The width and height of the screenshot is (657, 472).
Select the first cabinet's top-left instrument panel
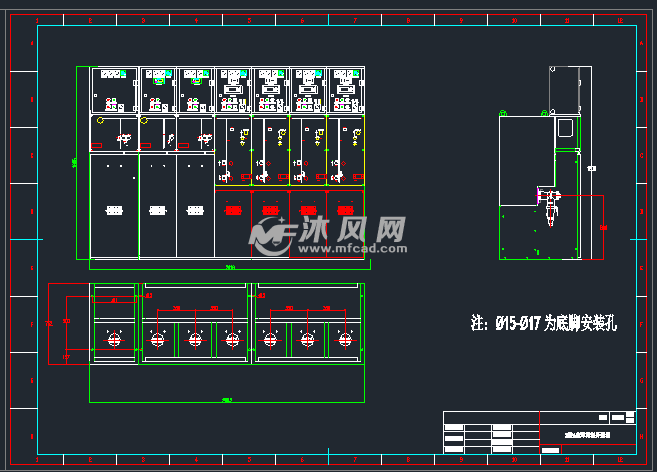point(113,73)
